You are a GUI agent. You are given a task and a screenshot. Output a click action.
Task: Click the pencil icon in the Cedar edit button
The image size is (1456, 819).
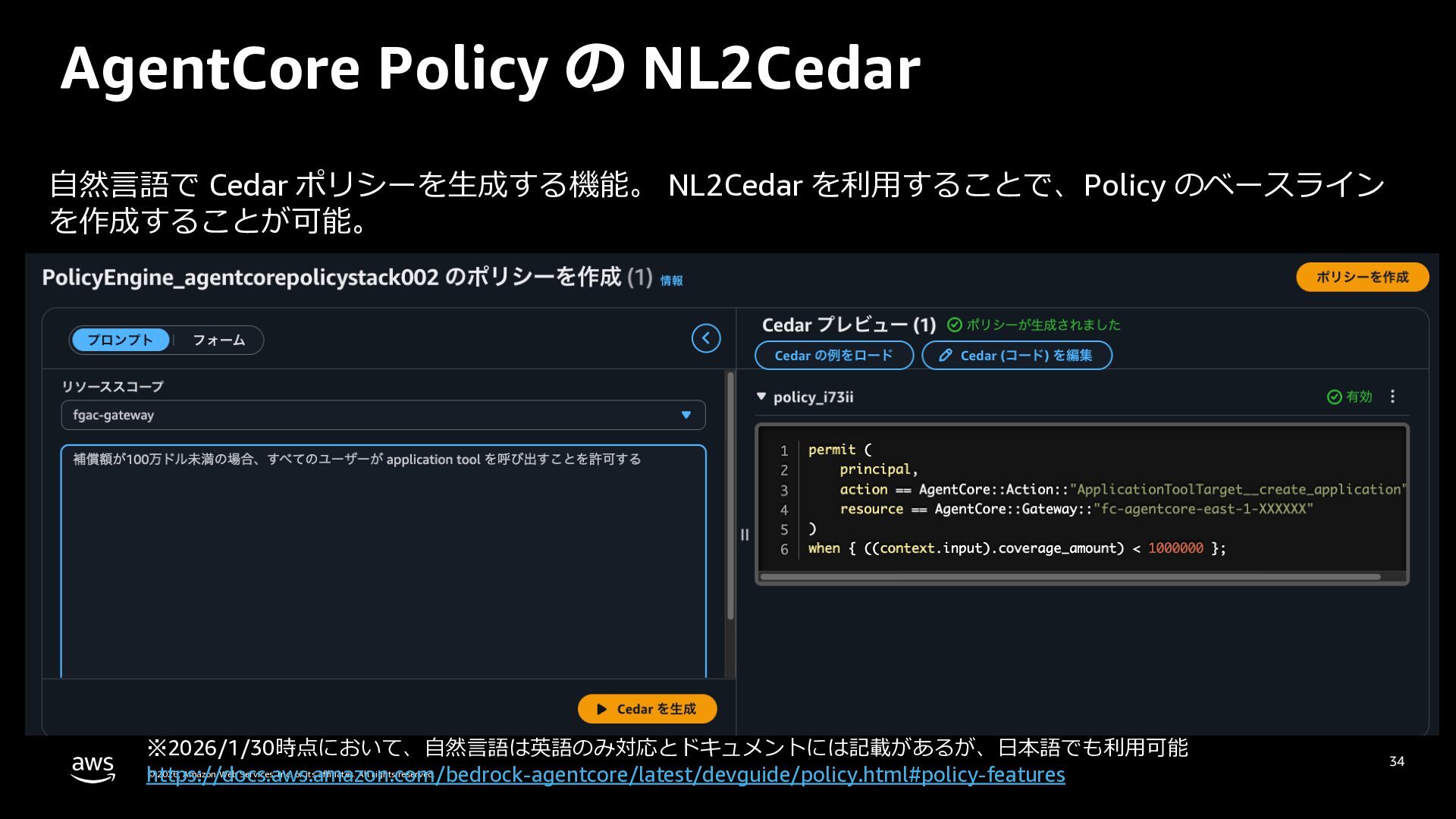point(945,356)
